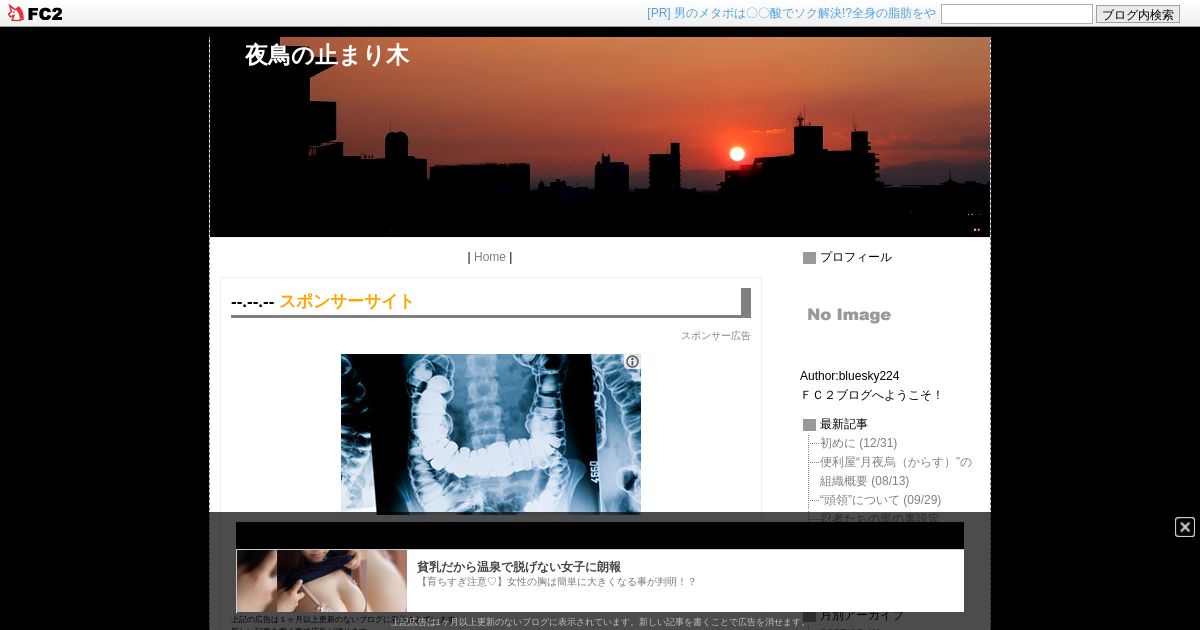
Task: Close the overlay ad with X button
Action: click(x=1185, y=527)
